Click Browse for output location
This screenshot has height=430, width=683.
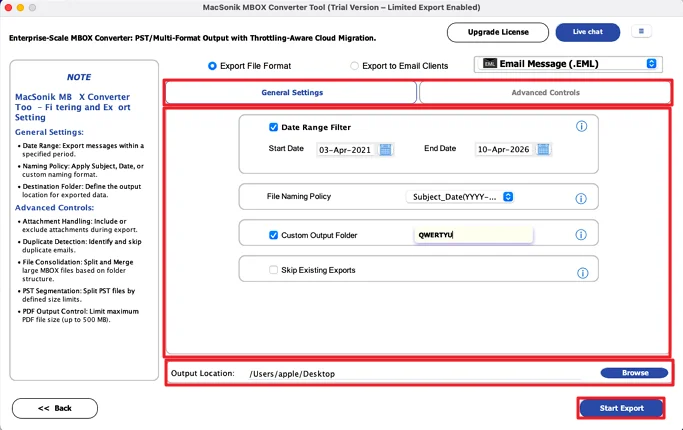(x=634, y=373)
